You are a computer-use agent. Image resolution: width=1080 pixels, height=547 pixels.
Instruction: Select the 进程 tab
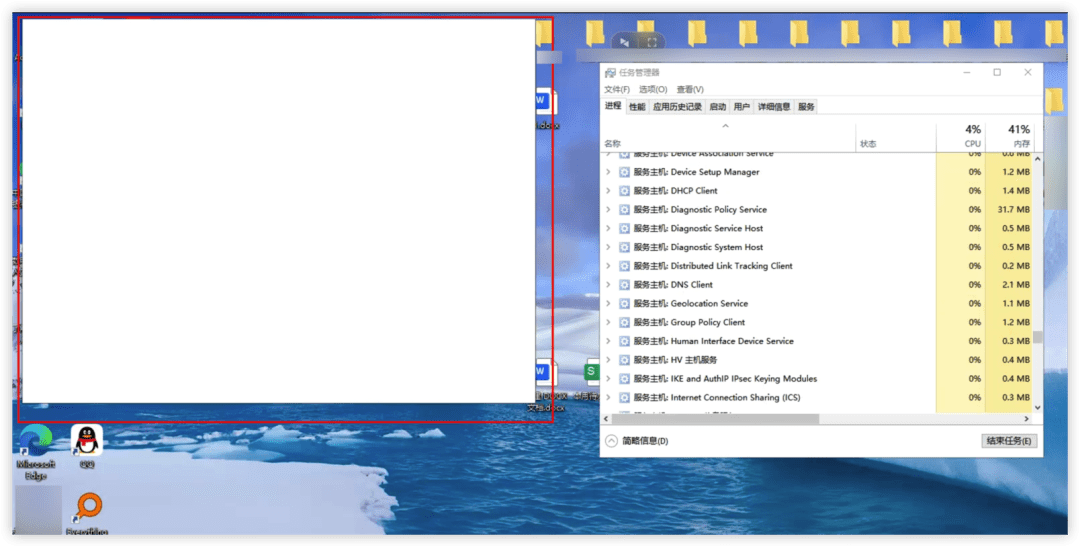[x=613, y=106]
